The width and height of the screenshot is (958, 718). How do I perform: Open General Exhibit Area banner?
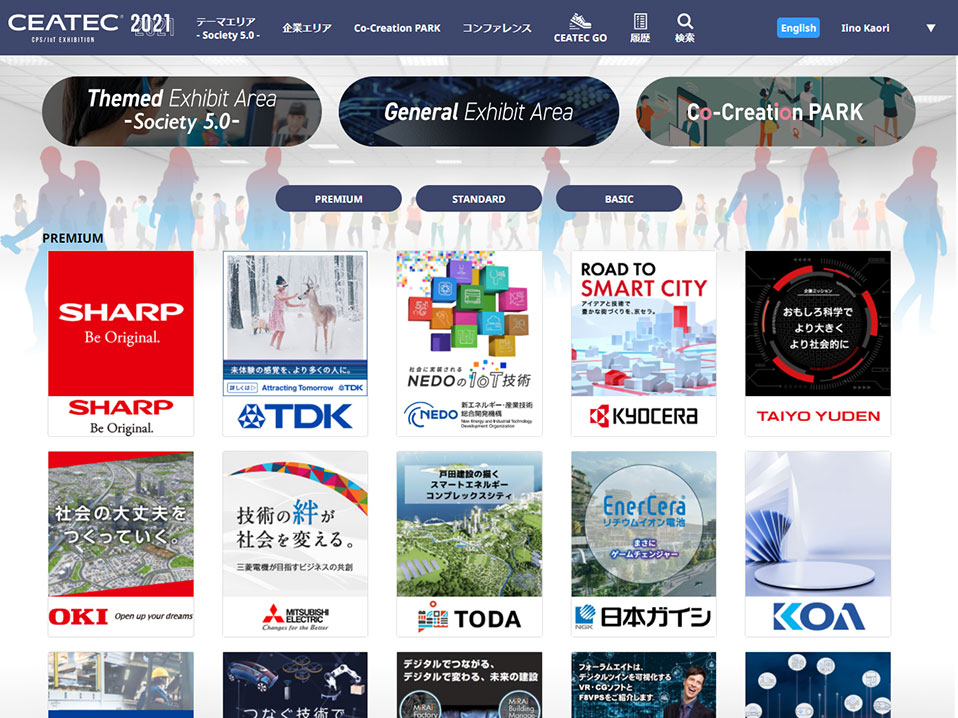[x=478, y=111]
